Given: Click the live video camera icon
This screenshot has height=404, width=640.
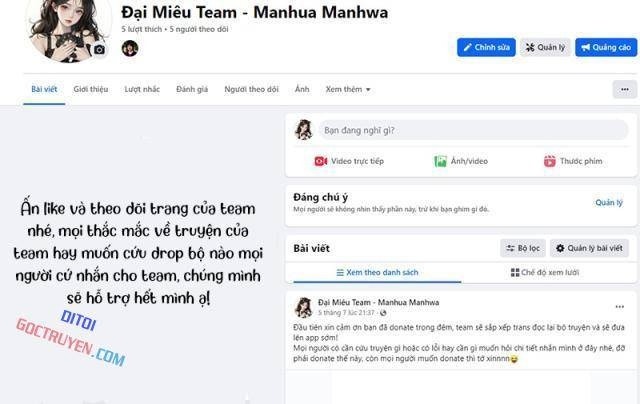Looking at the screenshot, I should click(321, 161).
